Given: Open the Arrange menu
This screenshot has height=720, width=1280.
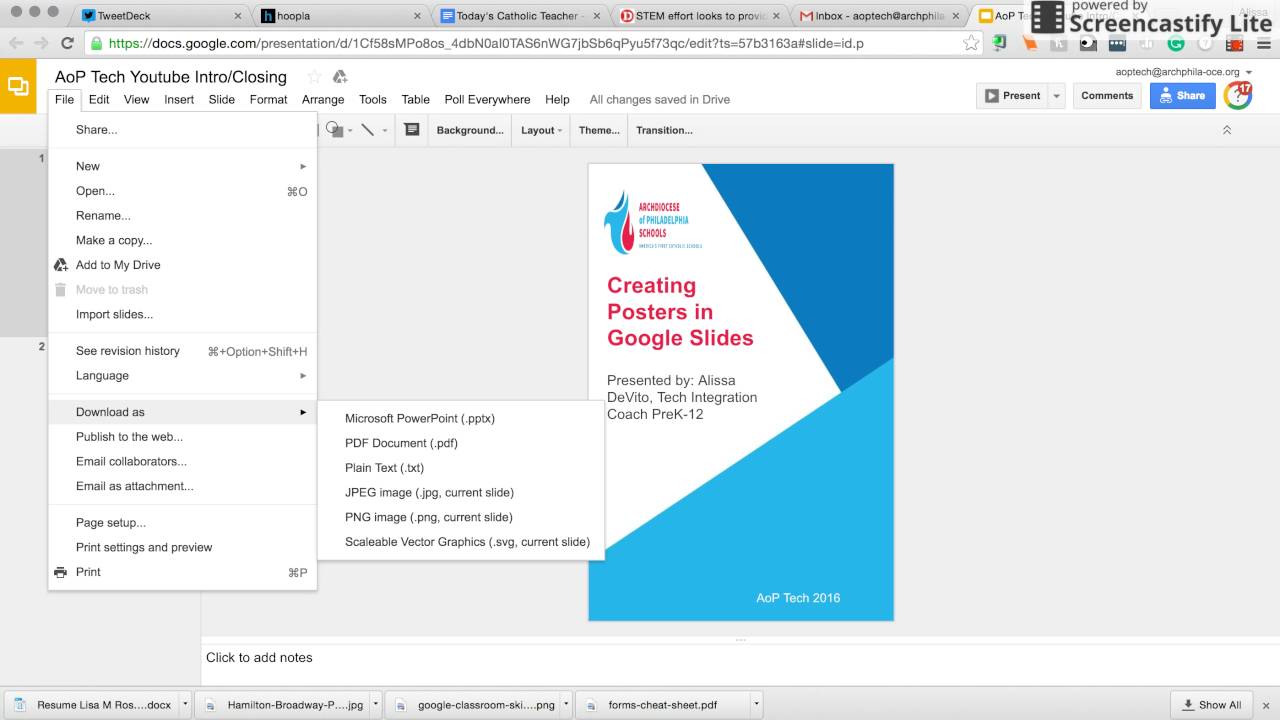Looking at the screenshot, I should click(323, 99).
